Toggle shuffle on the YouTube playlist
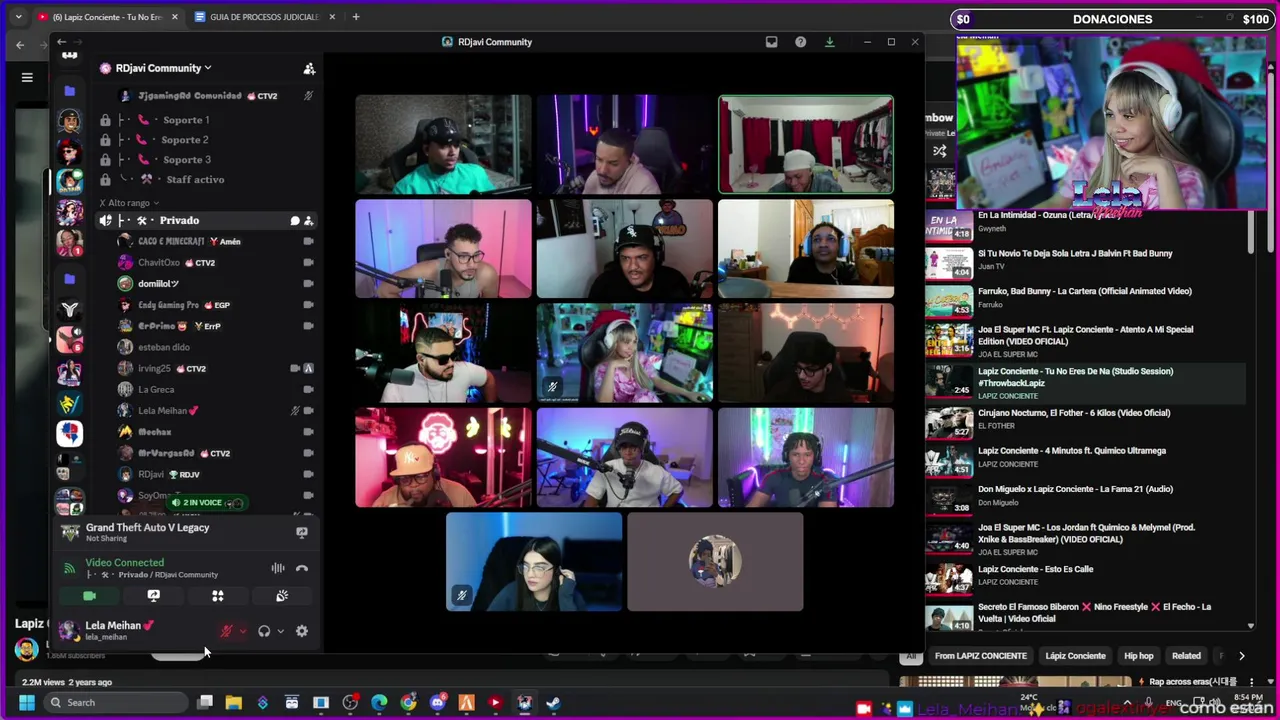This screenshot has width=1280, height=720. (940, 151)
